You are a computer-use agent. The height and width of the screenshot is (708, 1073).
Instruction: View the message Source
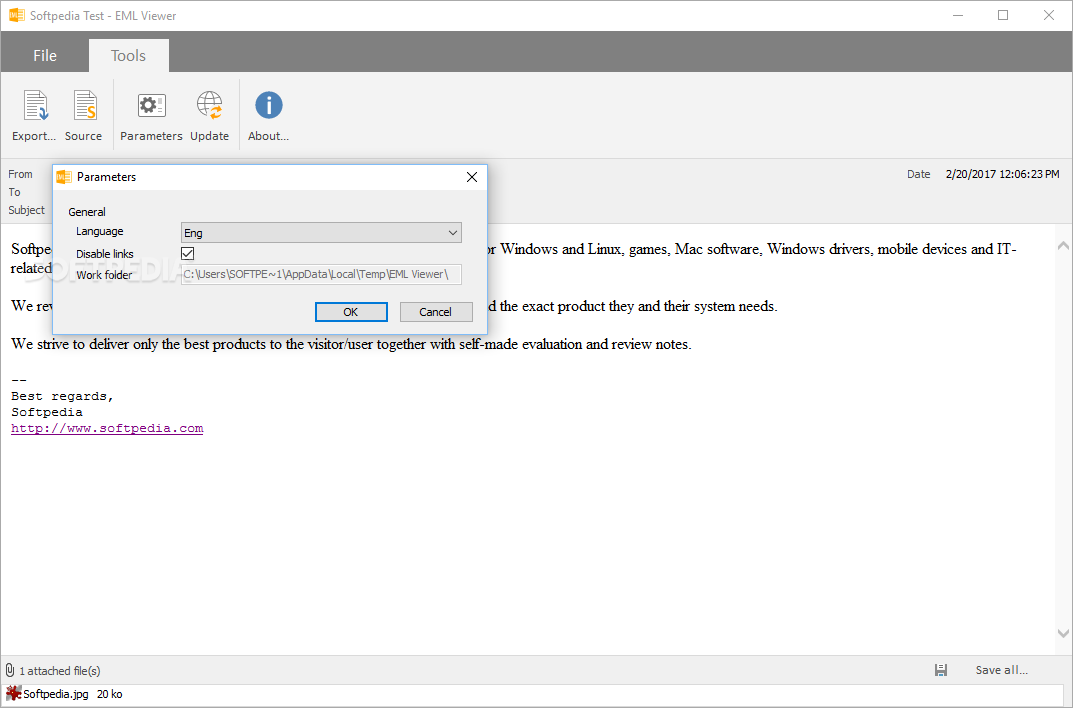[83, 116]
